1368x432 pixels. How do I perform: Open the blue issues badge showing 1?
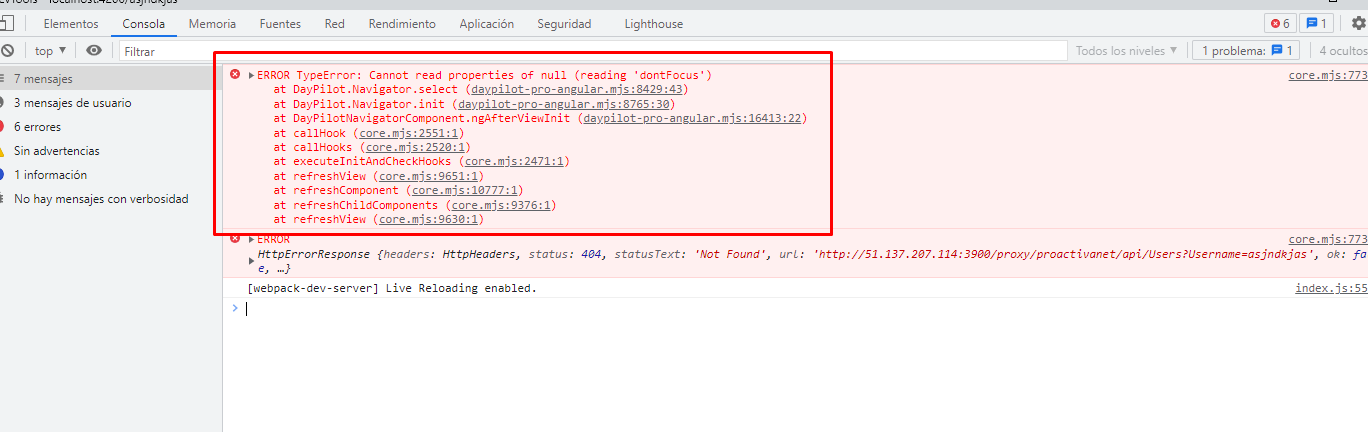tap(1316, 23)
